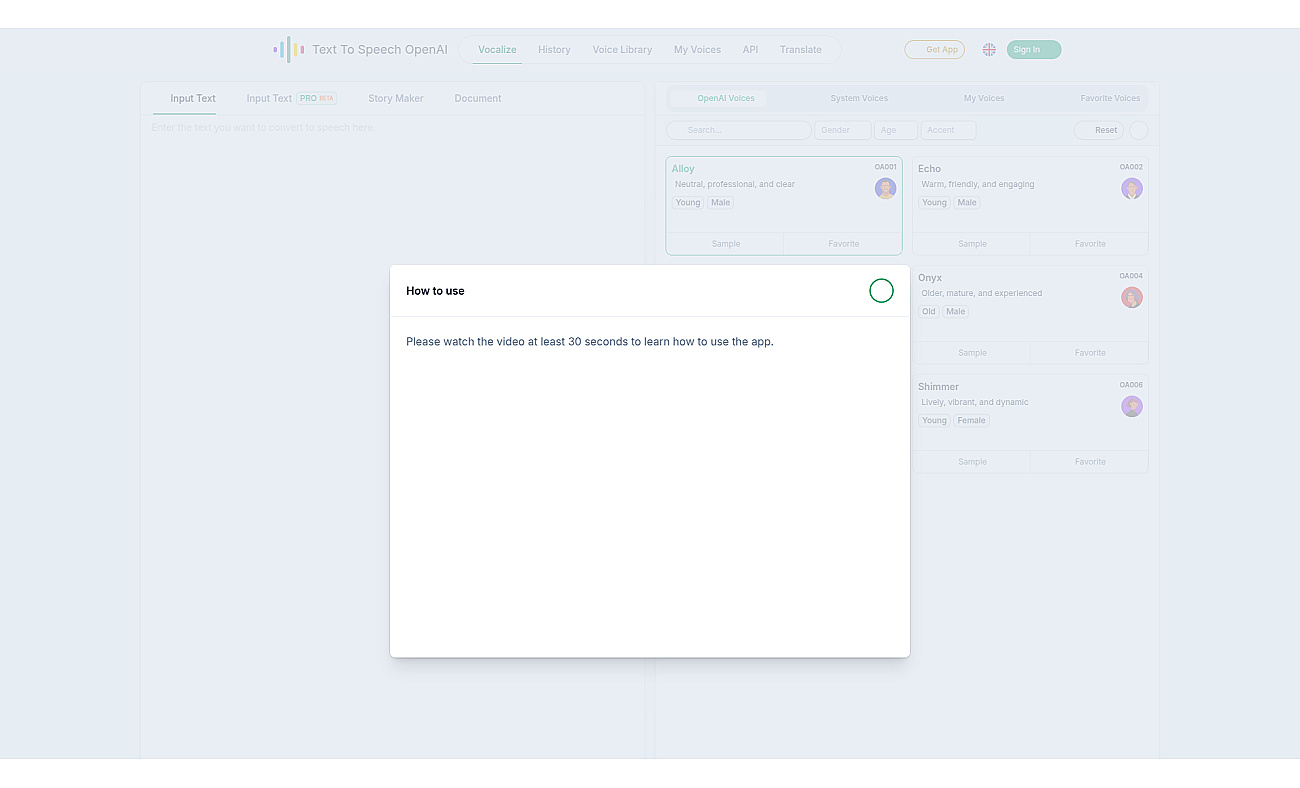Open the language selector flag icon
This screenshot has width=1300, height=788.
(x=989, y=49)
